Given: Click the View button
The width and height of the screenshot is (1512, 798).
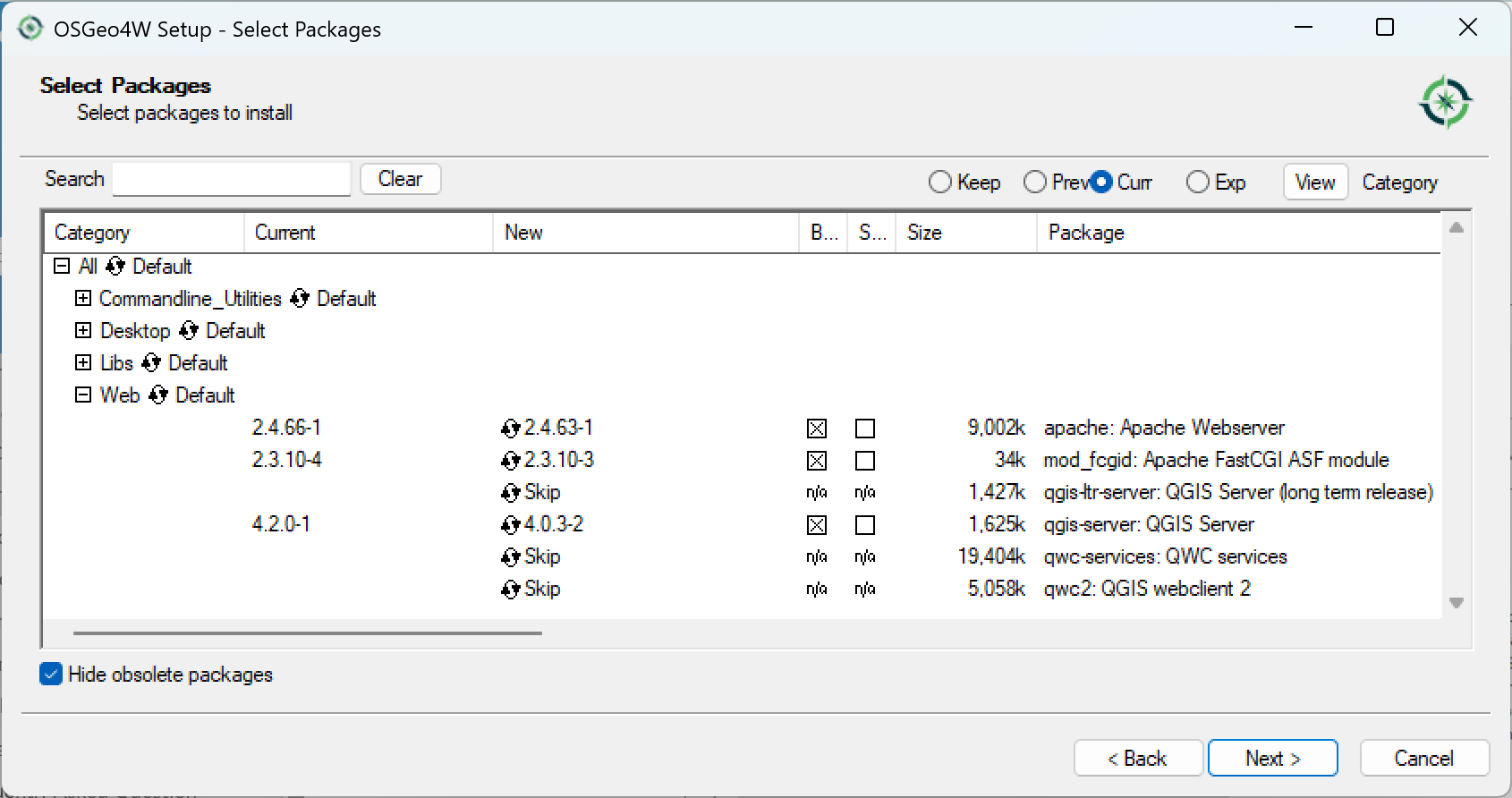Looking at the screenshot, I should [x=1315, y=183].
